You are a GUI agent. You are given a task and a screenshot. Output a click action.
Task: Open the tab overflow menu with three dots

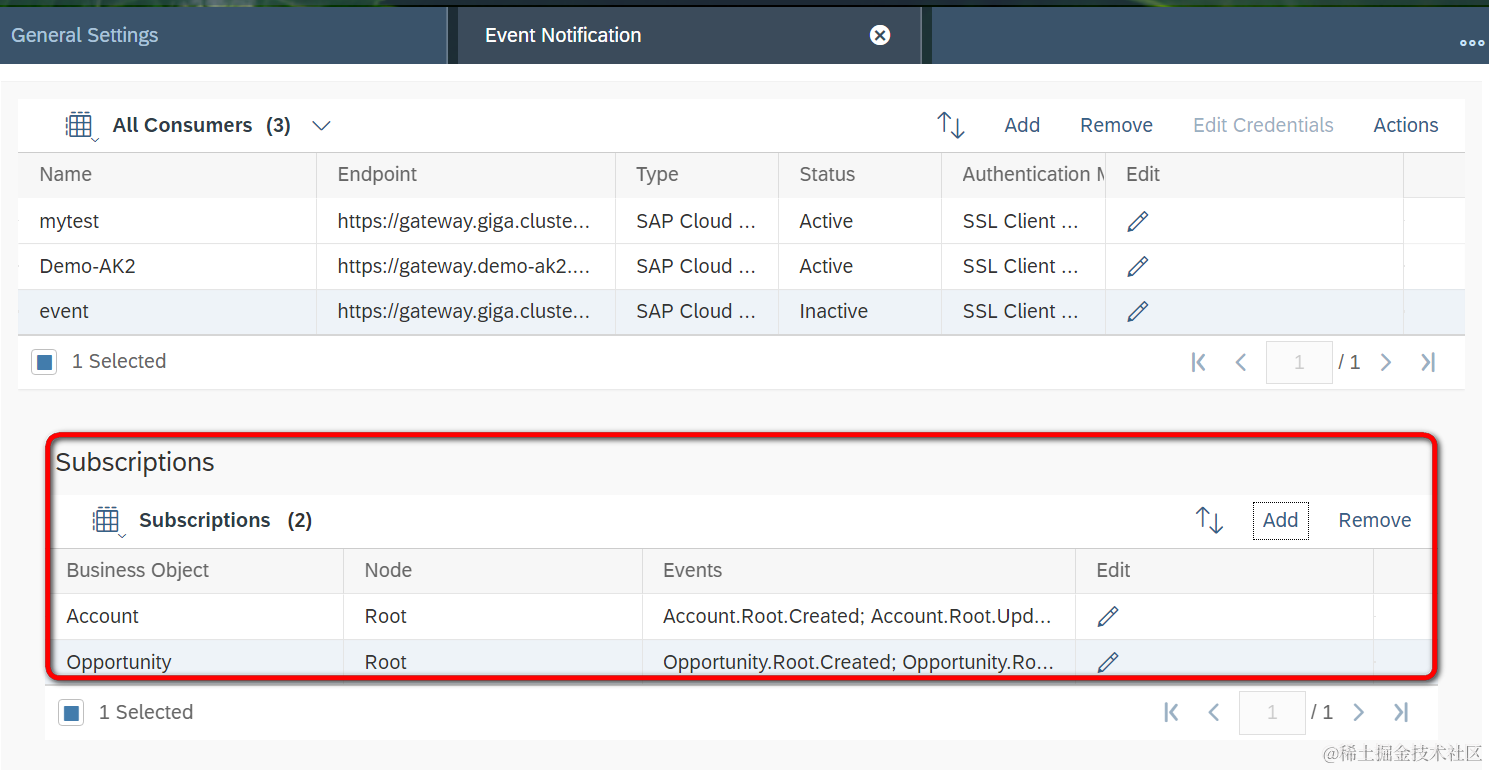[1471, 42]
